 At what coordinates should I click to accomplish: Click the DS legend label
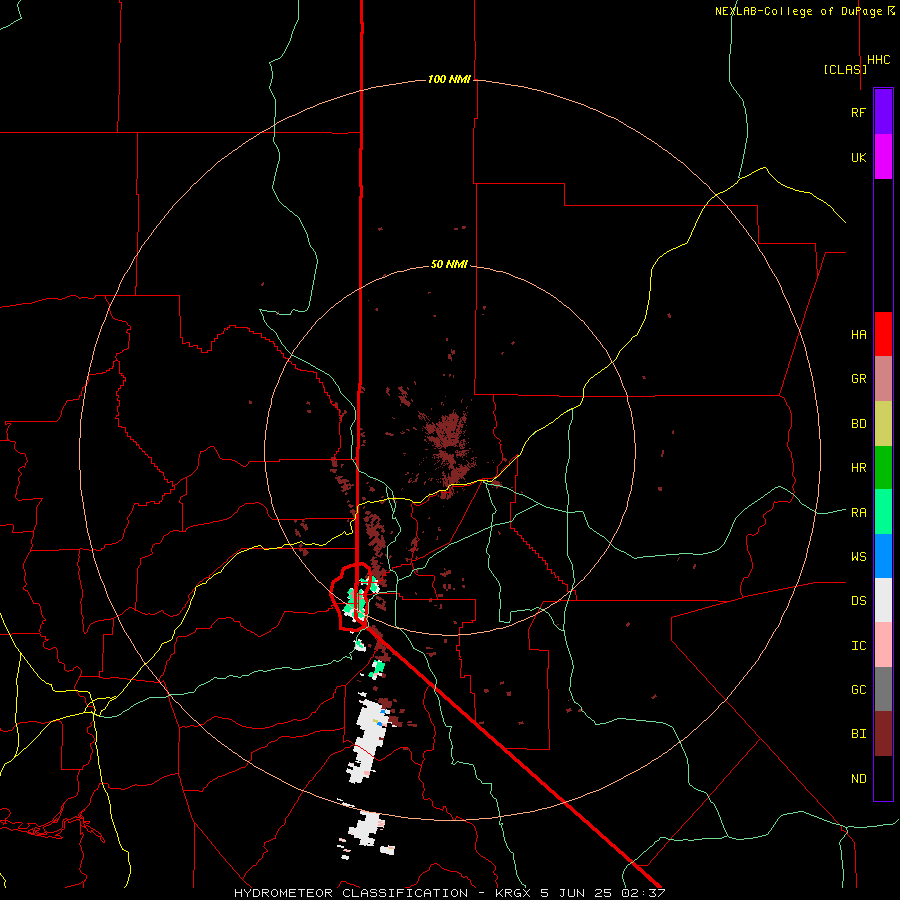click(x=858, y=600)
